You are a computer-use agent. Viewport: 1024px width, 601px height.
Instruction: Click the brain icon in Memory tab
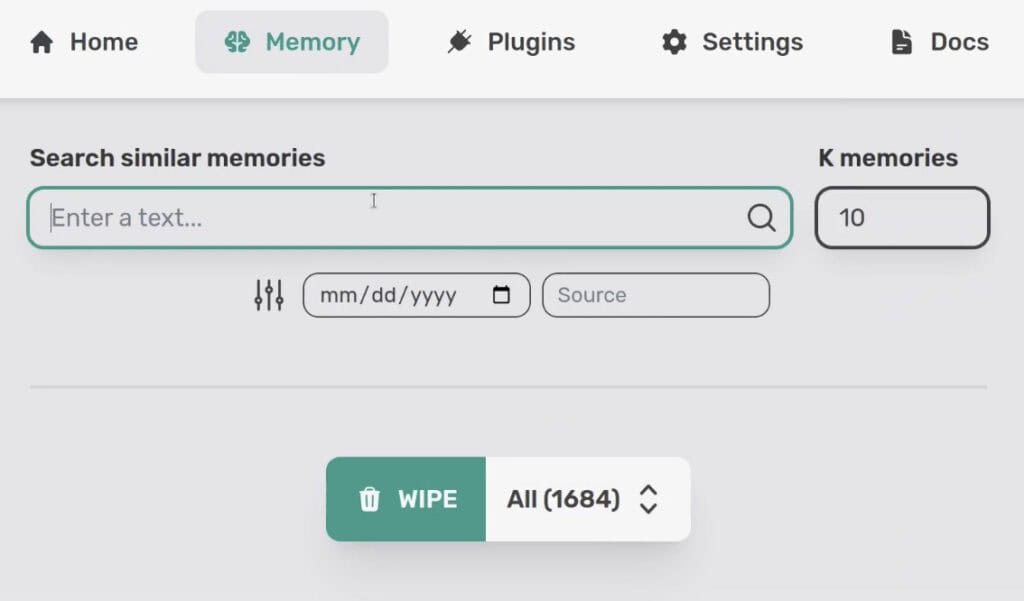pyautogui.click(x=237, y=43)
